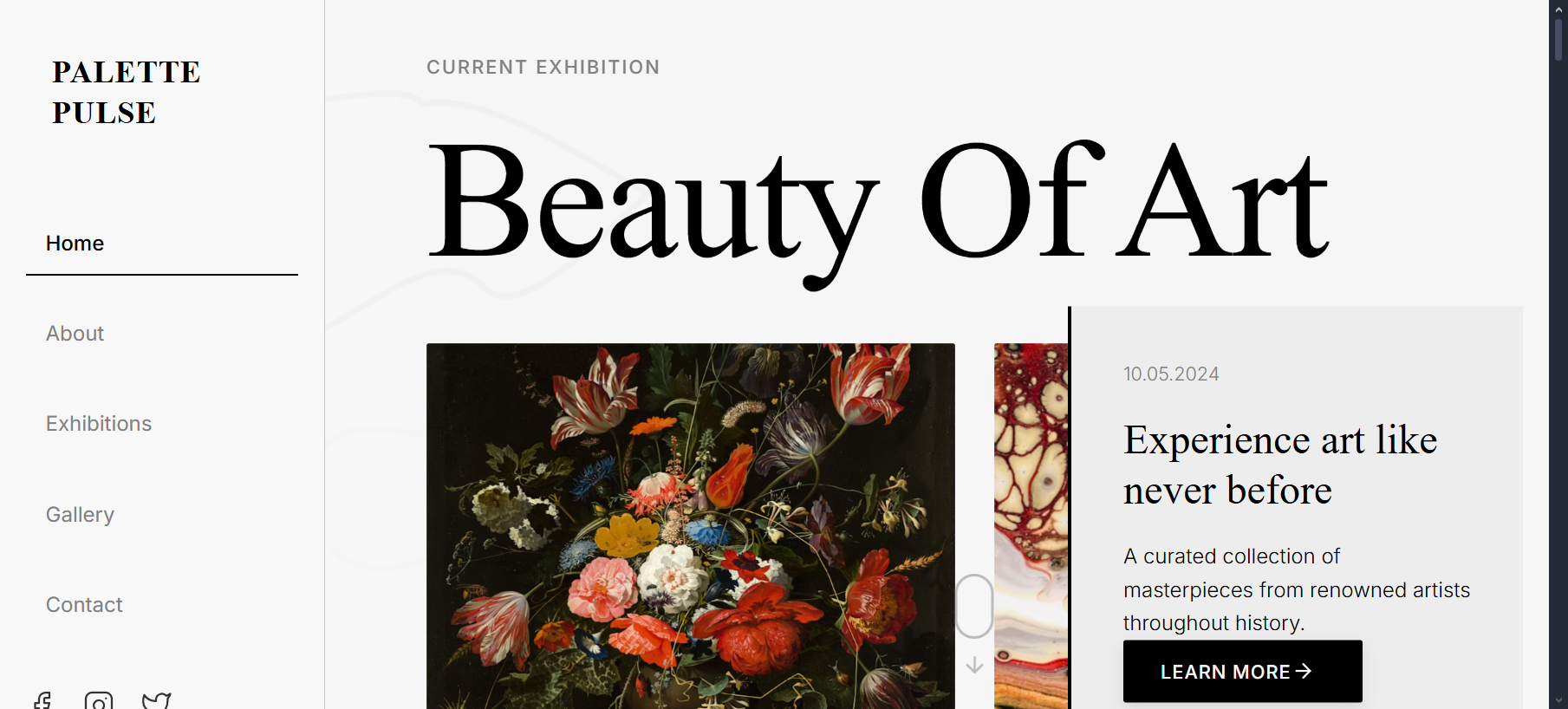Open the Facebook social link
Image resolution: width=1568 pixels, height=709 pixels.
click(x=42, y=700)
